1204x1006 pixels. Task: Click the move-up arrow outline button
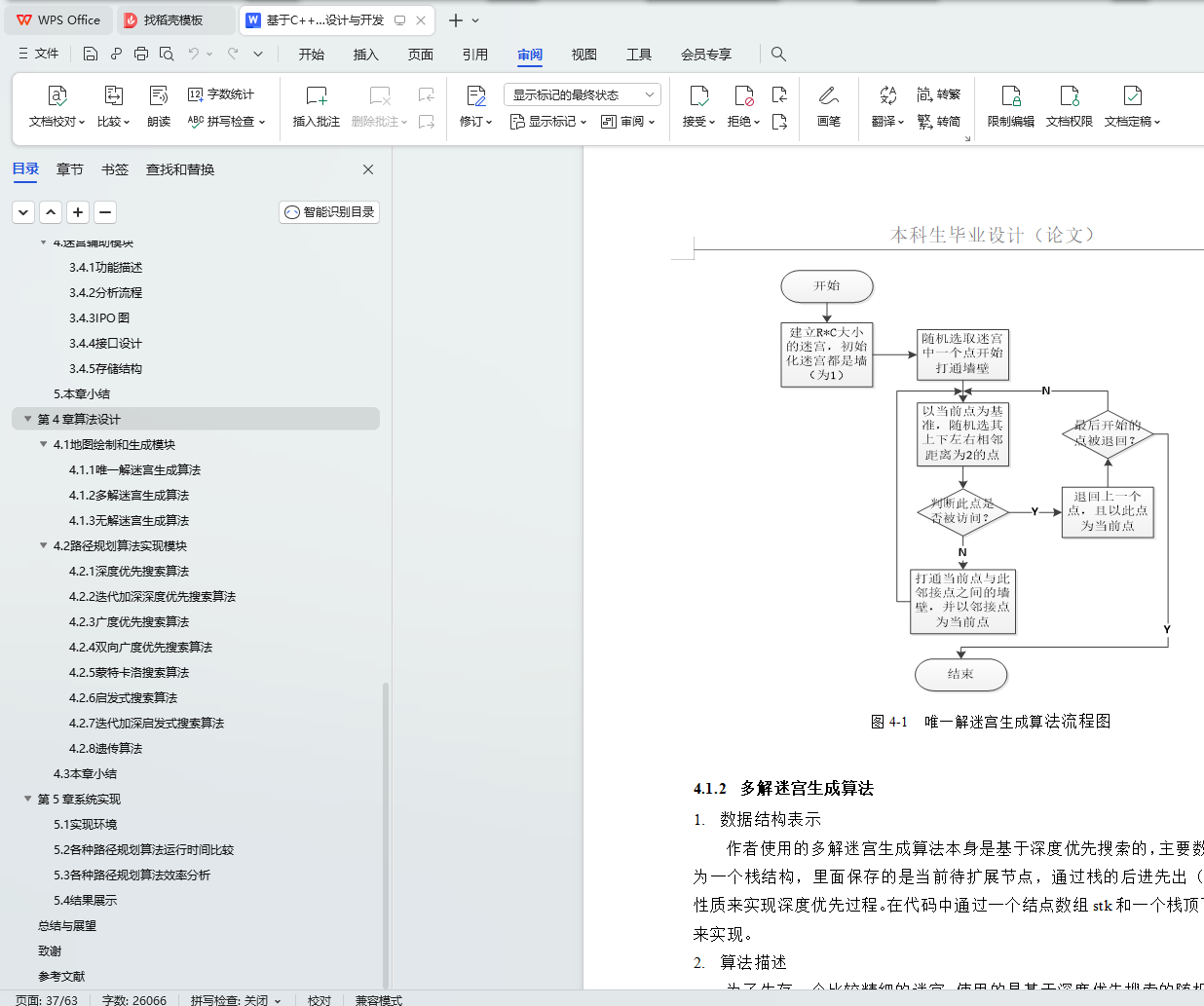click(51, 212)
